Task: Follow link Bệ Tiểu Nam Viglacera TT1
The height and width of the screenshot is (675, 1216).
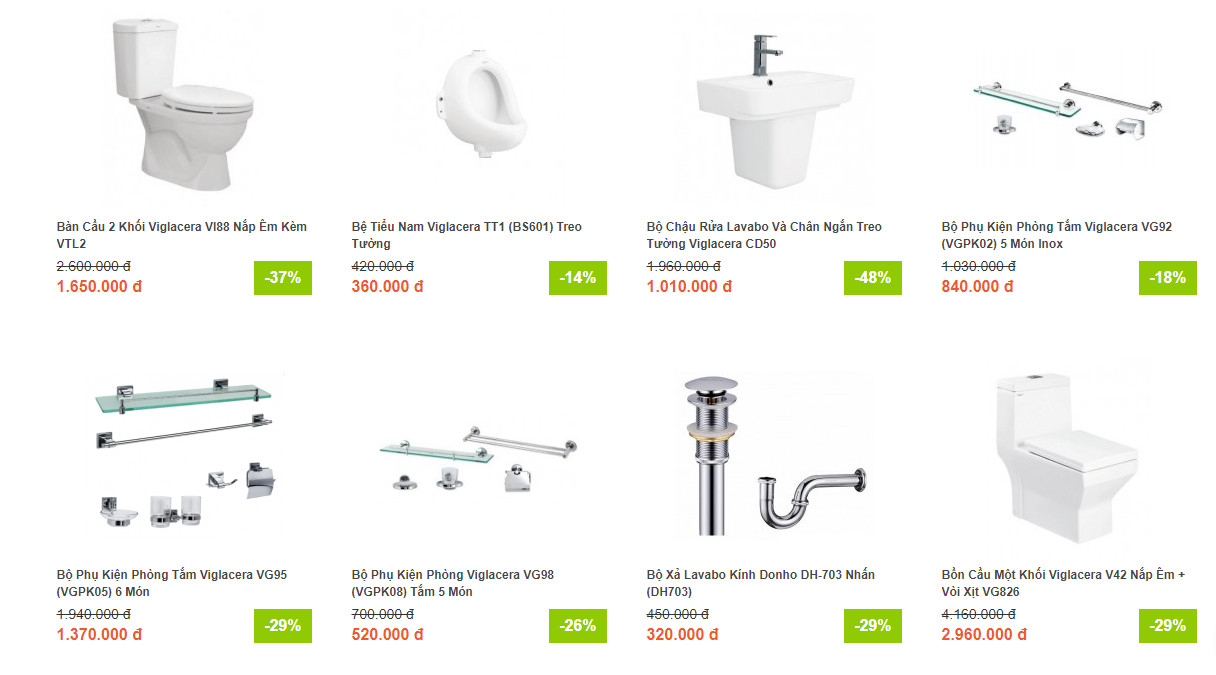Action: click(x=466, y=235)
